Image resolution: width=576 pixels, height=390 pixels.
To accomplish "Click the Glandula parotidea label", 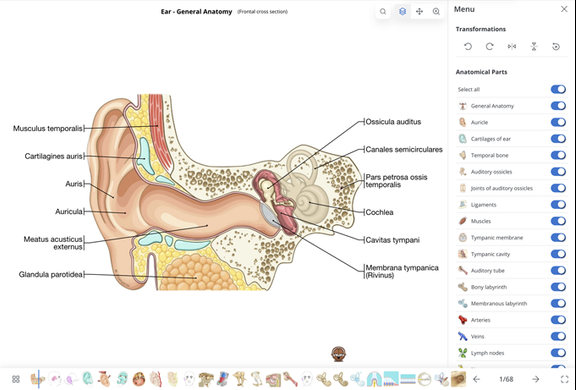I will click(51, 275).
